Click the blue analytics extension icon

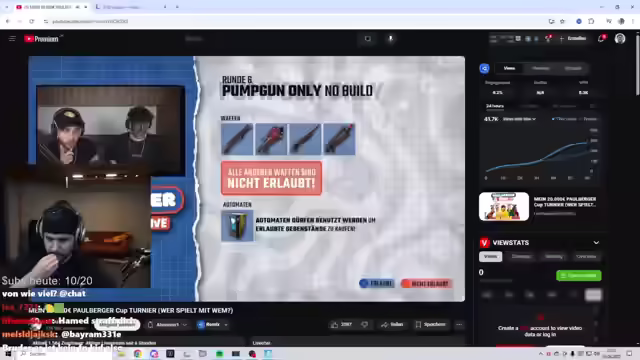tap(484, 69)
